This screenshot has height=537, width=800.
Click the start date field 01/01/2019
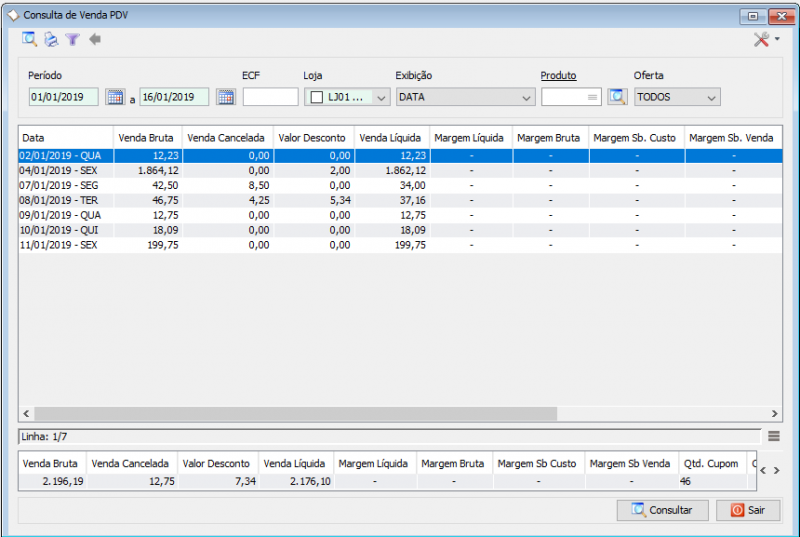[x=63, y=97]
